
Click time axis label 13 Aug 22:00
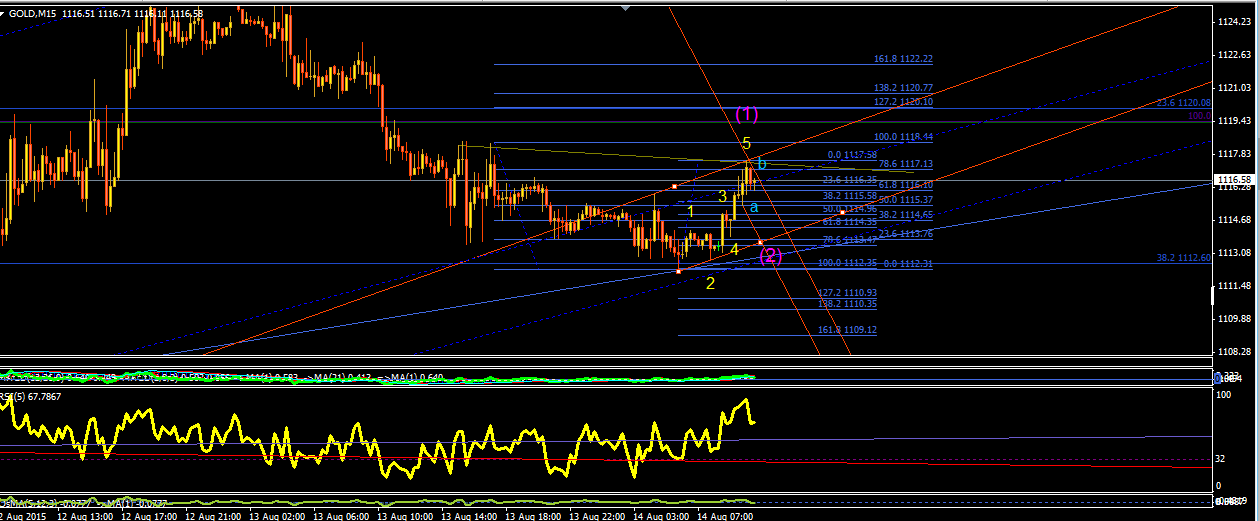click(598, 516)
